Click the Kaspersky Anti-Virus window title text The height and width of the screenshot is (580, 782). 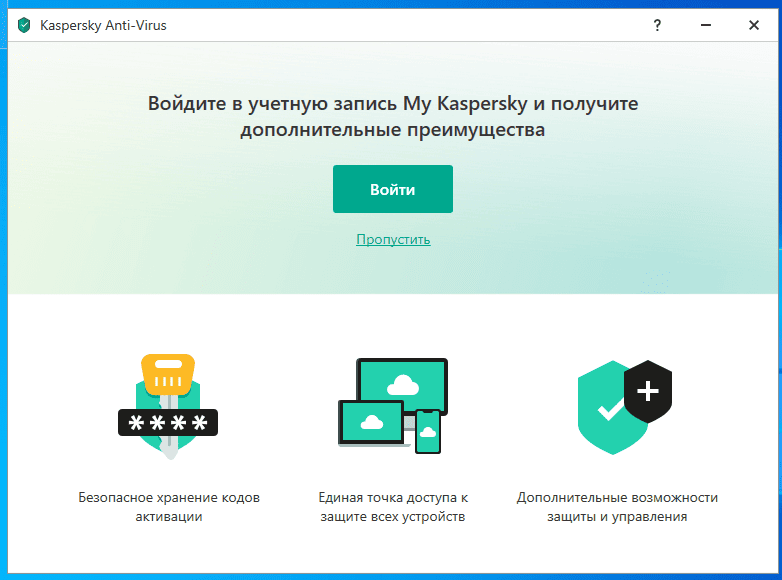point(103,25)
